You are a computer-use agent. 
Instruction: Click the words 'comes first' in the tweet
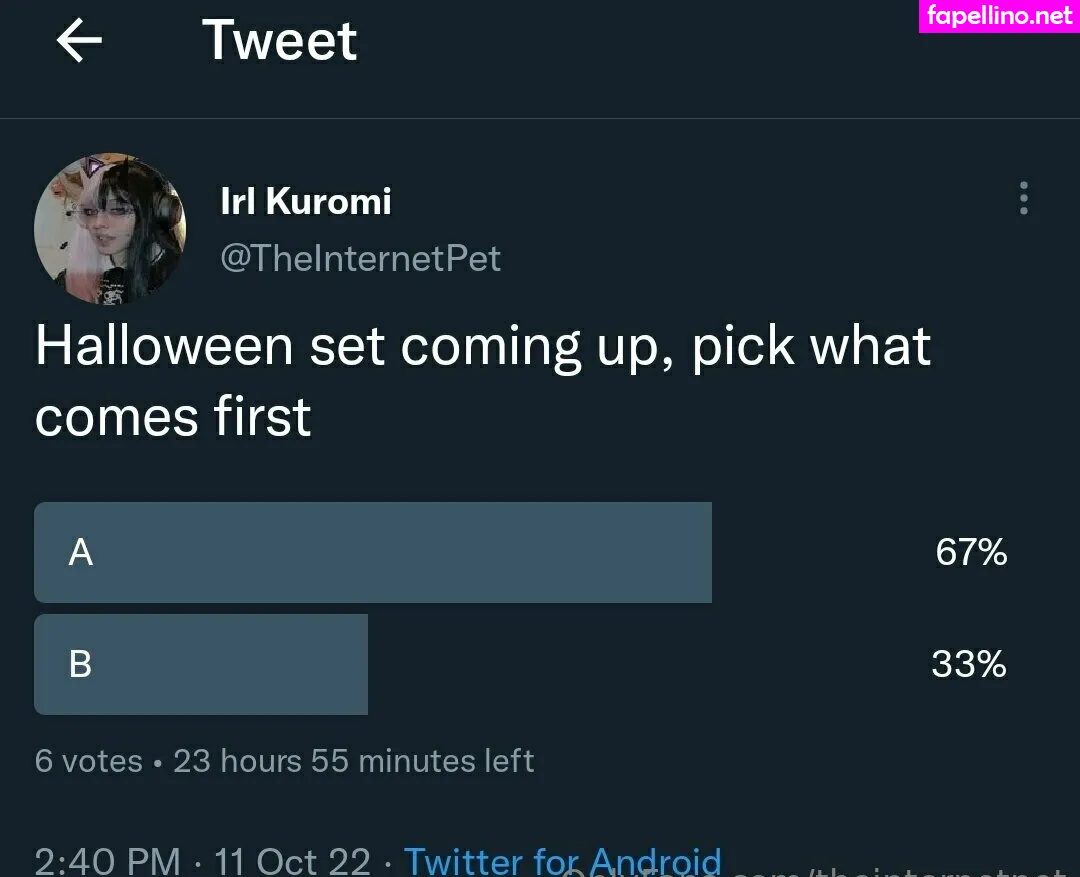pos(173,416)
